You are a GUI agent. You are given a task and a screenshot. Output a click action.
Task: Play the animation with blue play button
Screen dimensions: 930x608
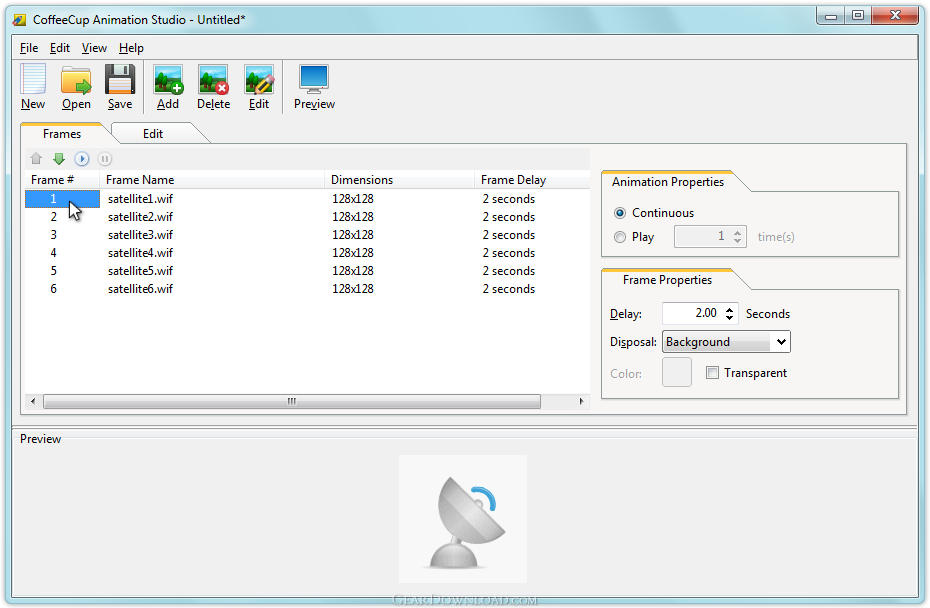82,158
